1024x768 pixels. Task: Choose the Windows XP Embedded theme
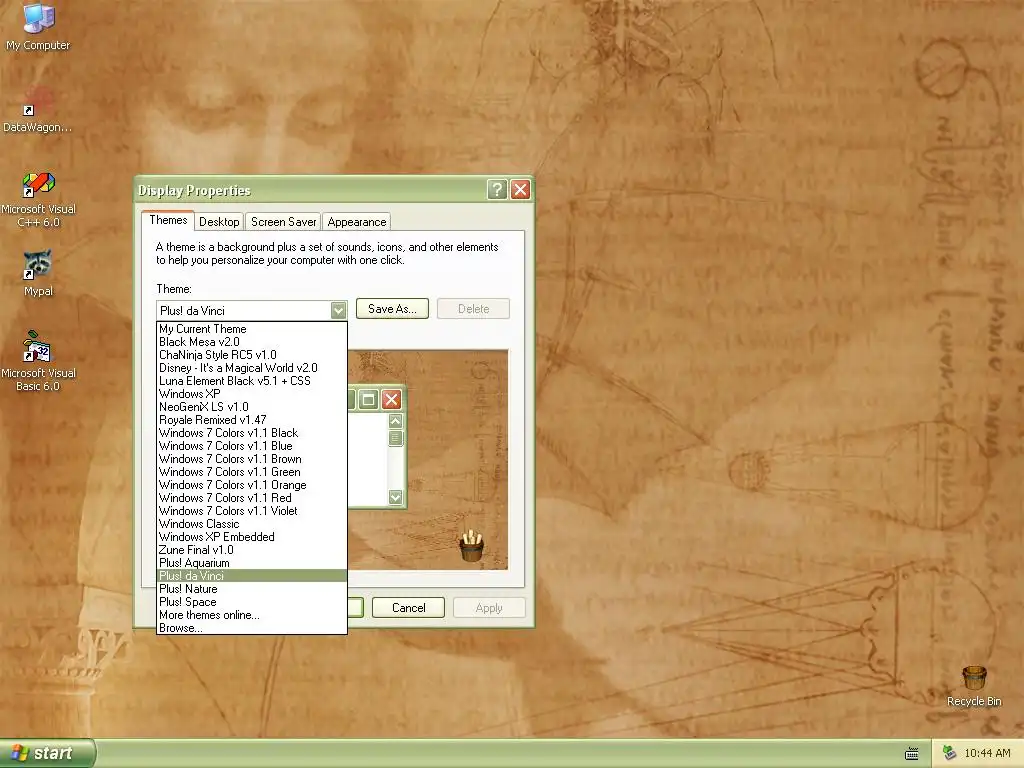coord(252,537)
